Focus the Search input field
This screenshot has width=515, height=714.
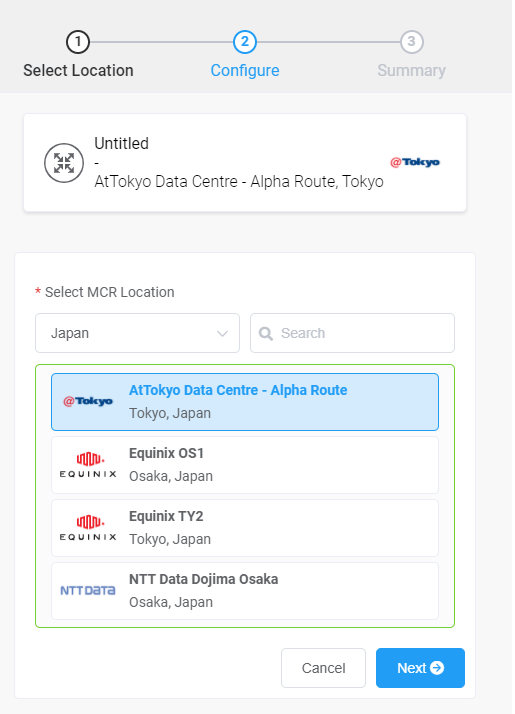352,333
